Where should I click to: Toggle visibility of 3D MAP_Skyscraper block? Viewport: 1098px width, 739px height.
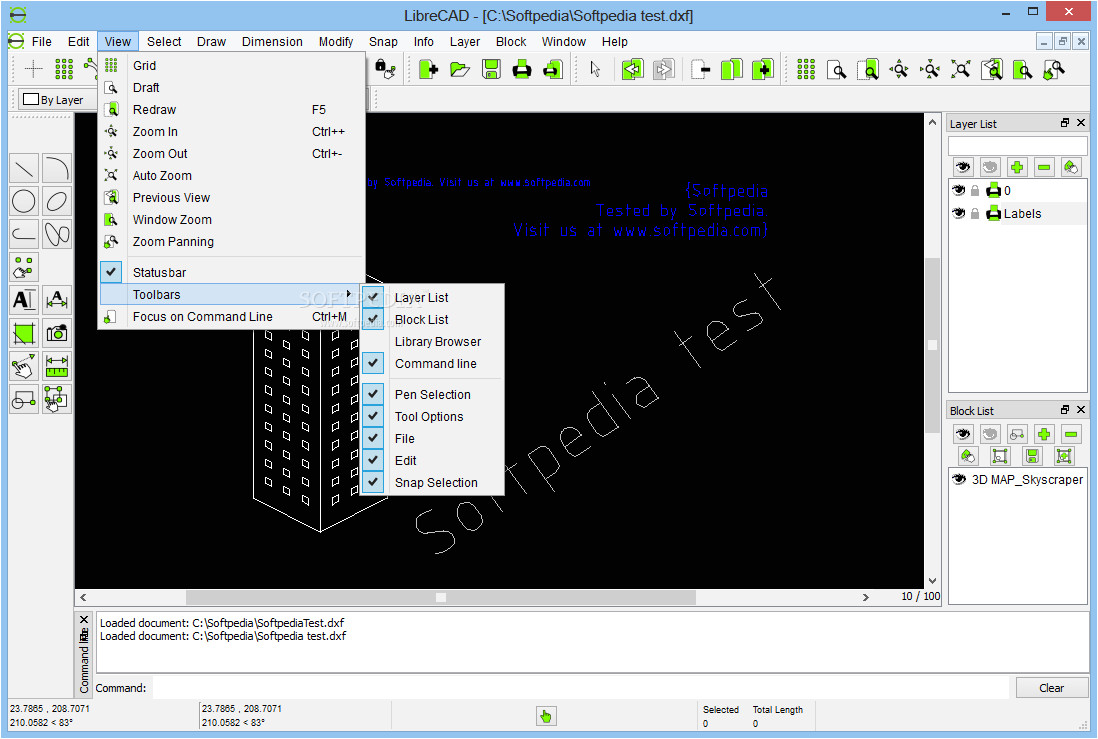tap(959, 479)
